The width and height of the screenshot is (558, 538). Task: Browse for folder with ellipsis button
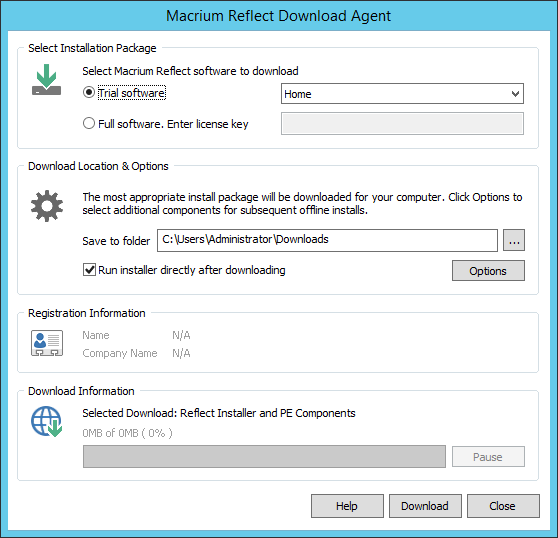[x=514, y=240]
